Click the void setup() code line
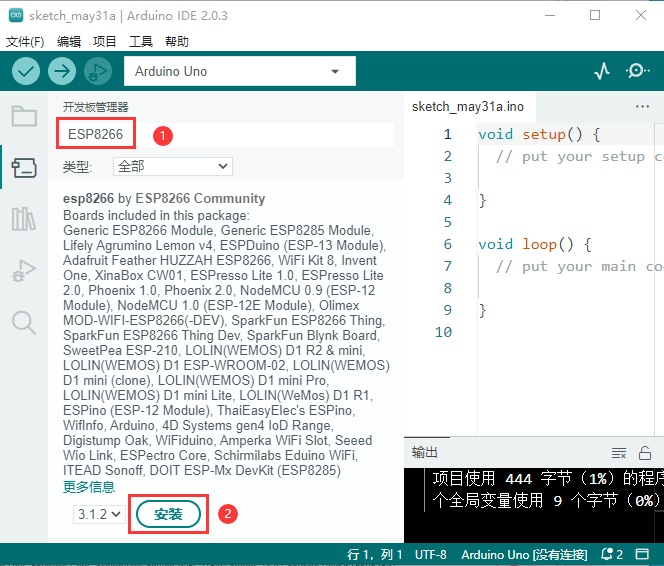 [x=540, y=134]
